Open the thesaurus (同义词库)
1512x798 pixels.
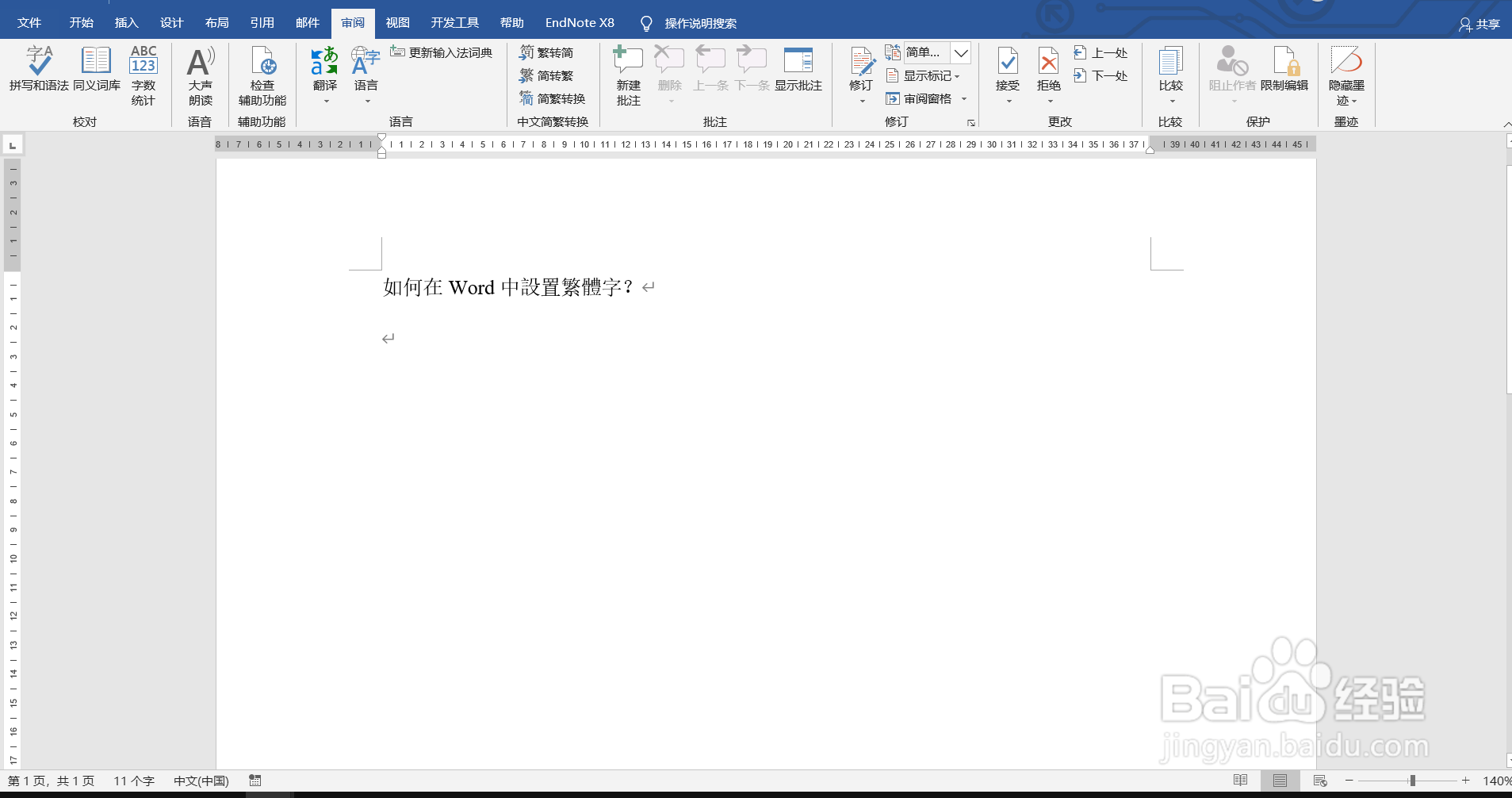(97, 69)
